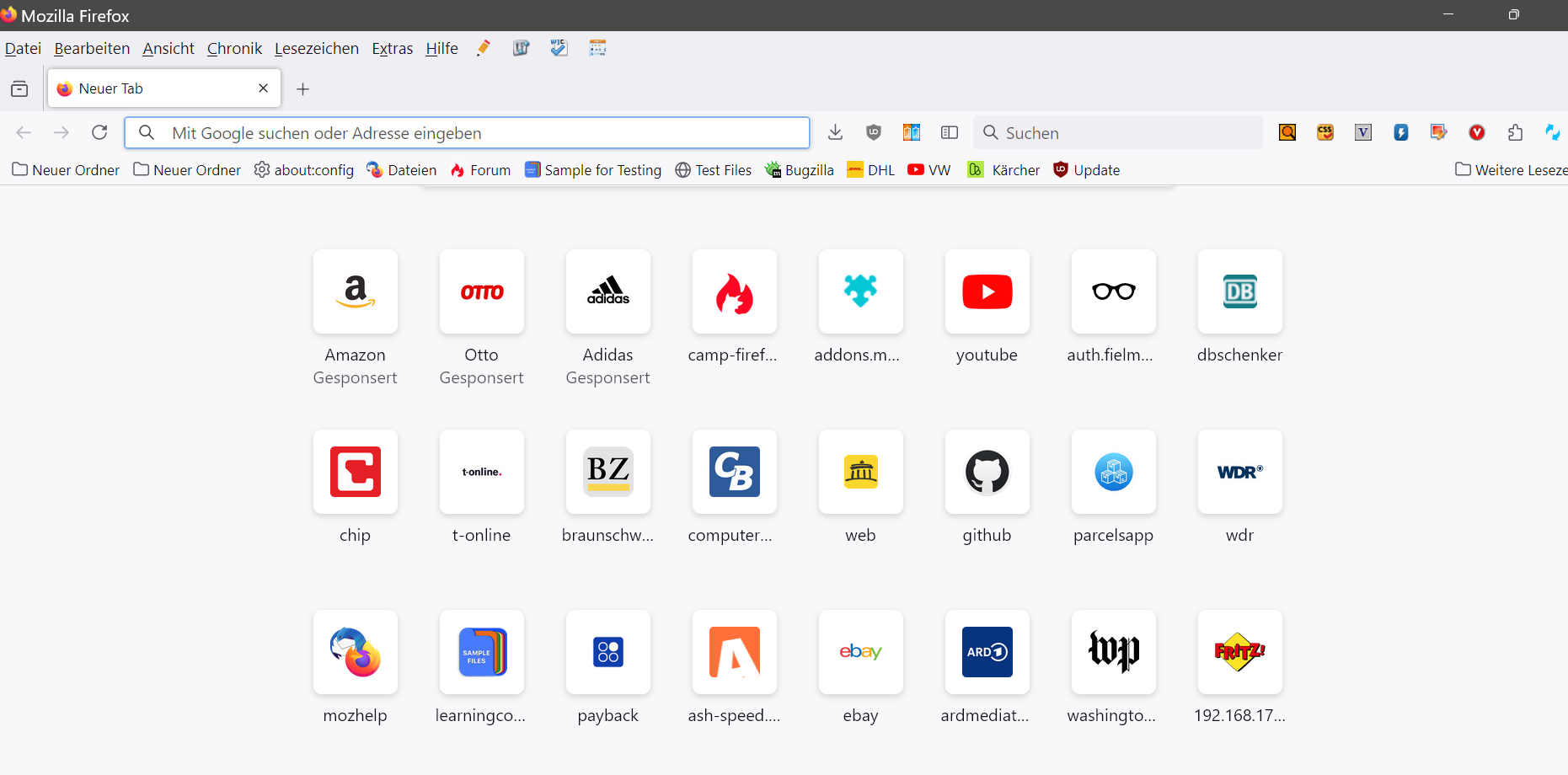Screen dimensions: 1568x775
Task: Open Firefox View icon left of tabs
Action: [19, 88]
